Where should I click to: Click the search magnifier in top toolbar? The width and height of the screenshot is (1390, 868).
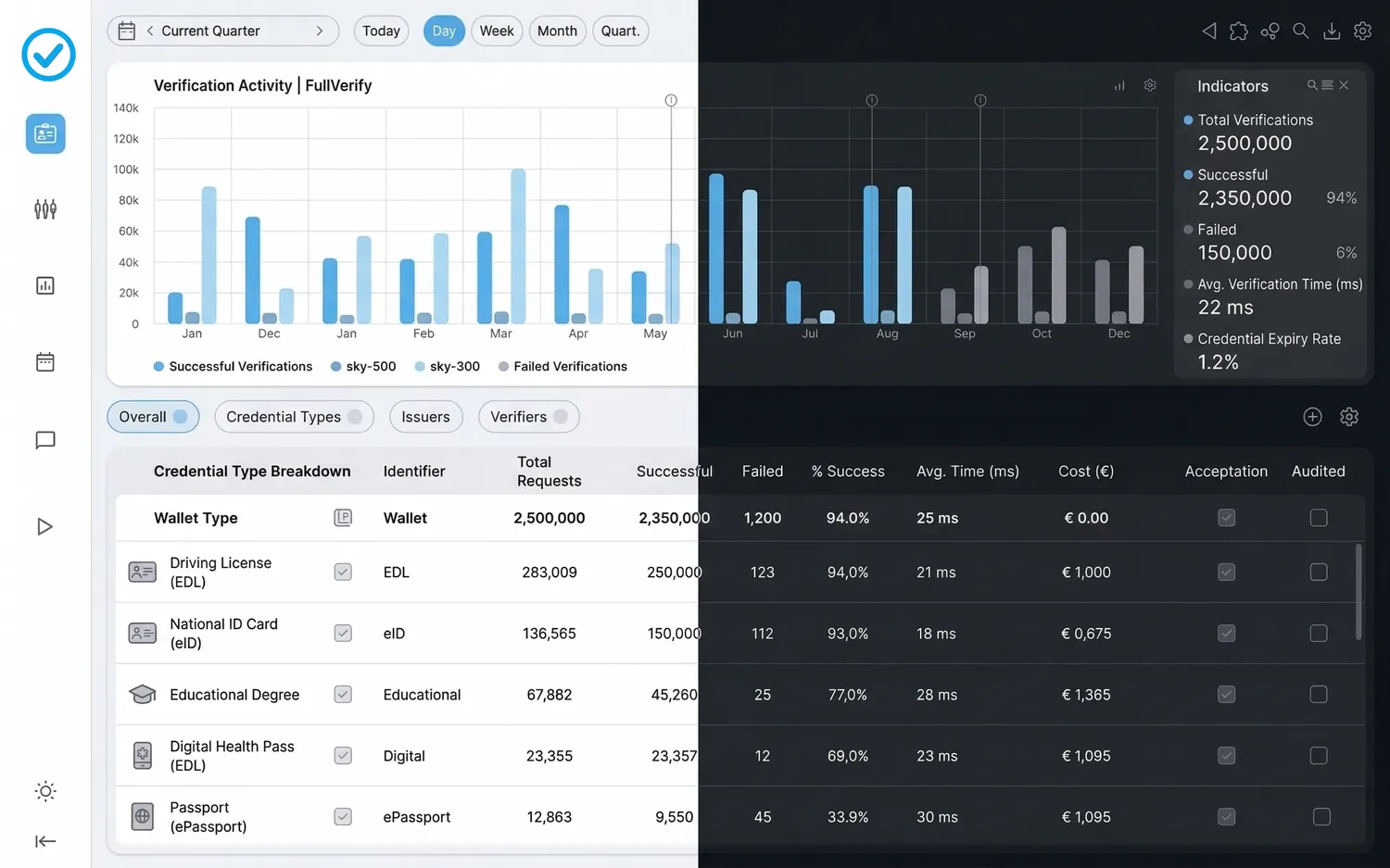coord(1301,31)
